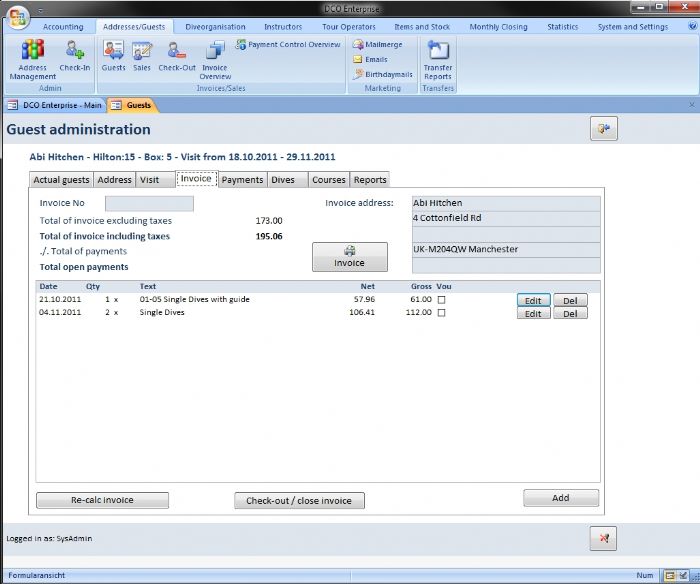700x584 pixels.
Task: Click Check-out / close invoice button
Action: coord(300,501)
